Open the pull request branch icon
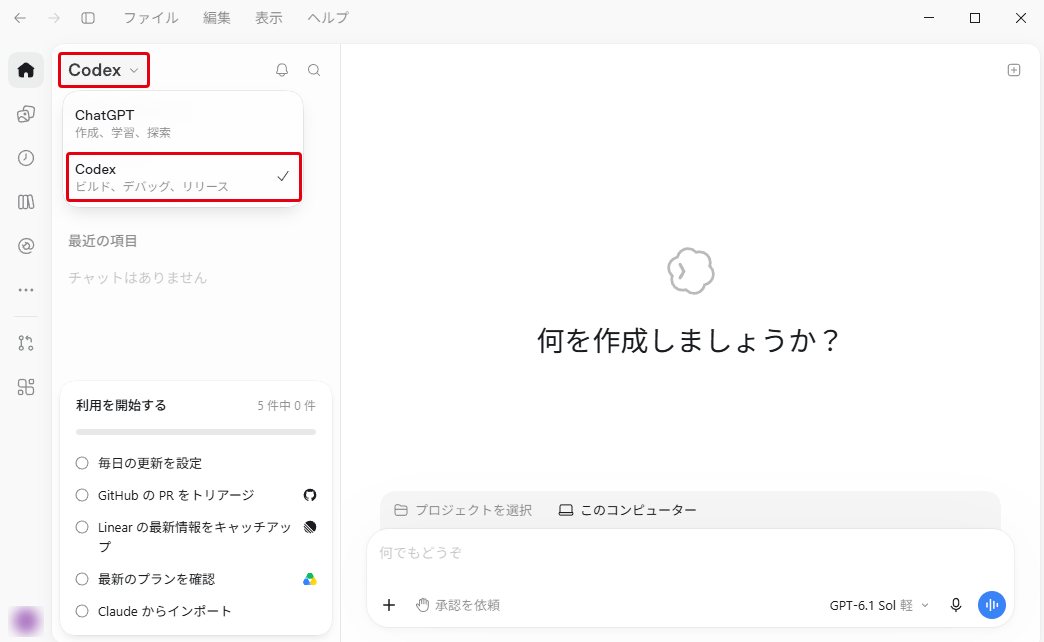The width and height of the screenshot is (1044, 642). tap(26, 343)
